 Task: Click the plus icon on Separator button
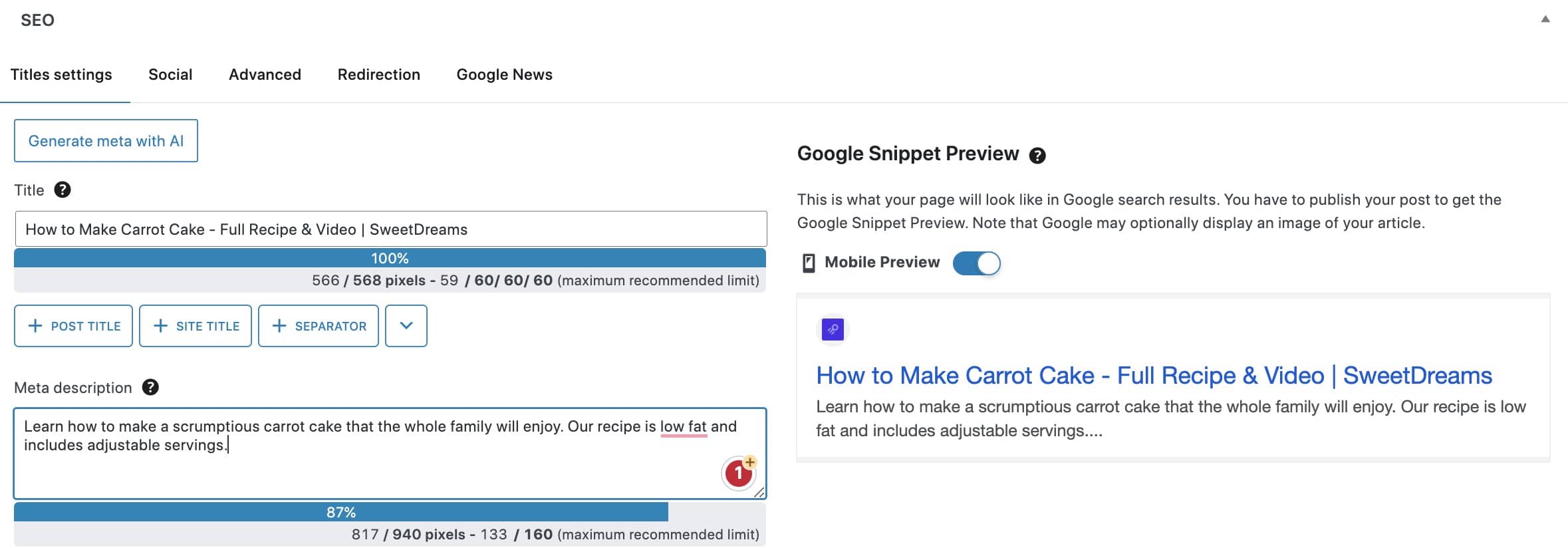click(x=279, y=326)
